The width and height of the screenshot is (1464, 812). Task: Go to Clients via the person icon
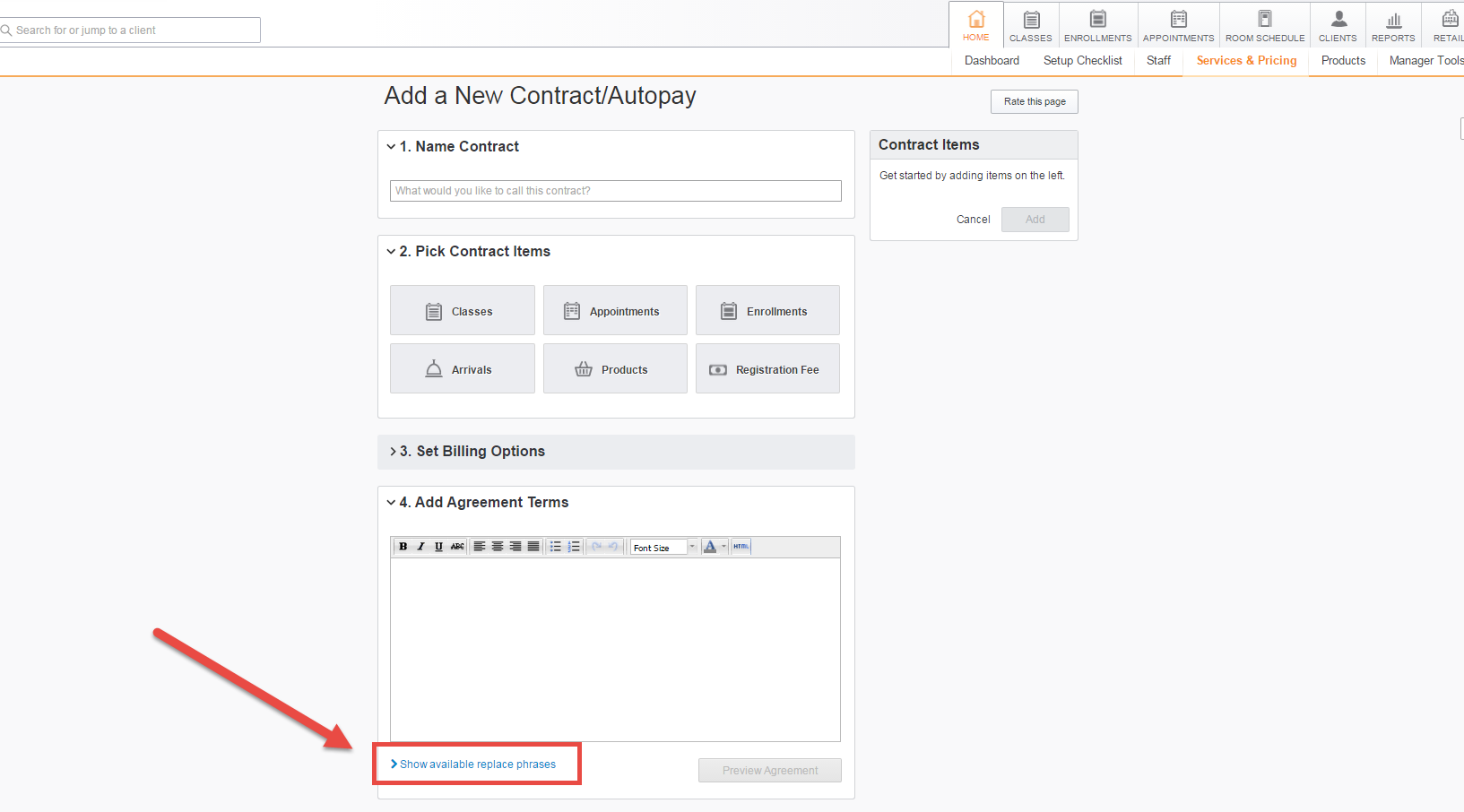[x=1338, y=25]
